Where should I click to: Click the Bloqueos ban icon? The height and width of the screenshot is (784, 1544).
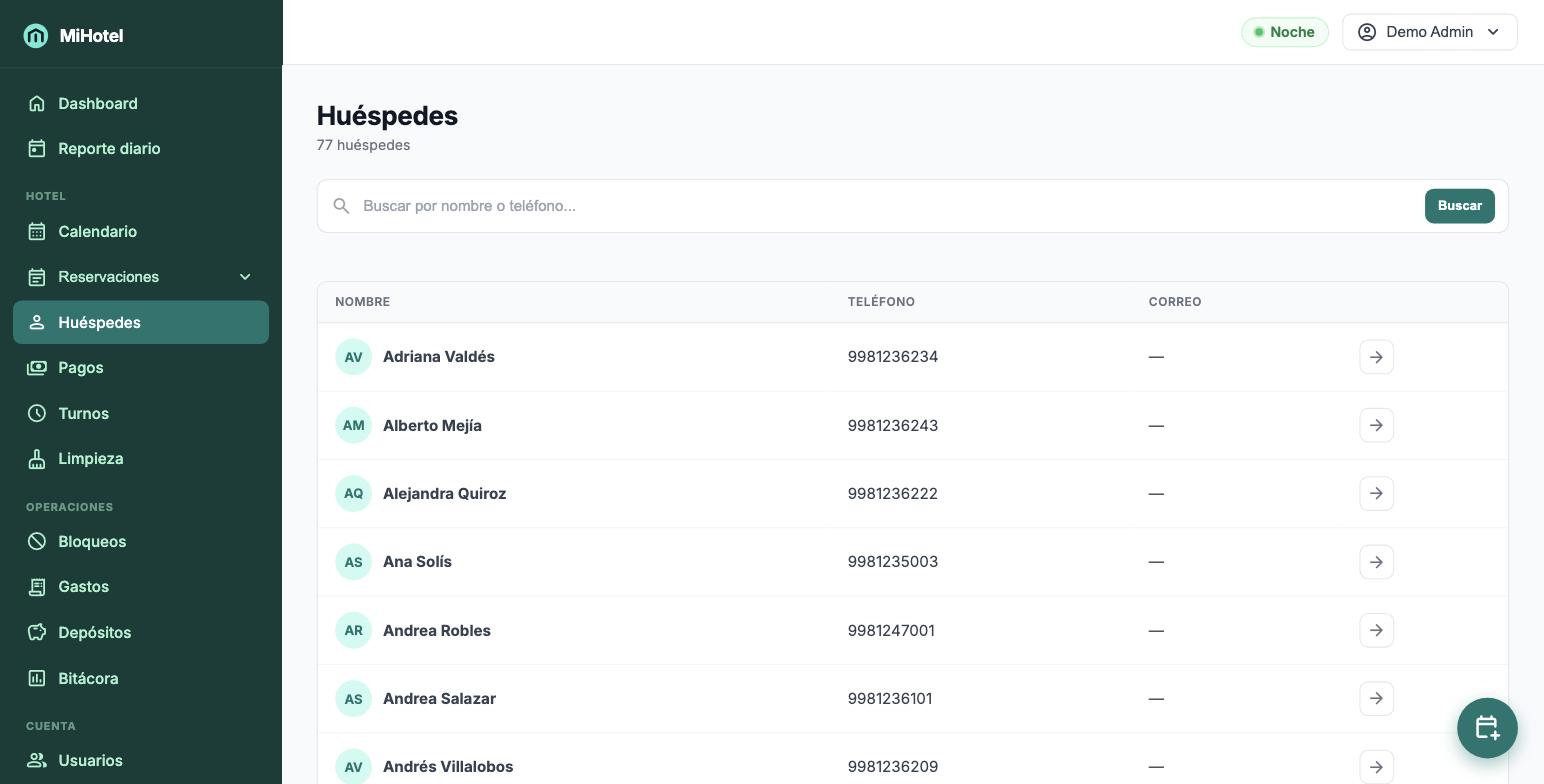point(37,541)
